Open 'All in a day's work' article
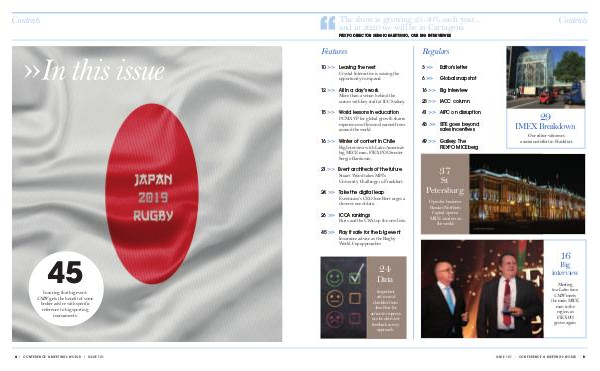 click(358, 90)
